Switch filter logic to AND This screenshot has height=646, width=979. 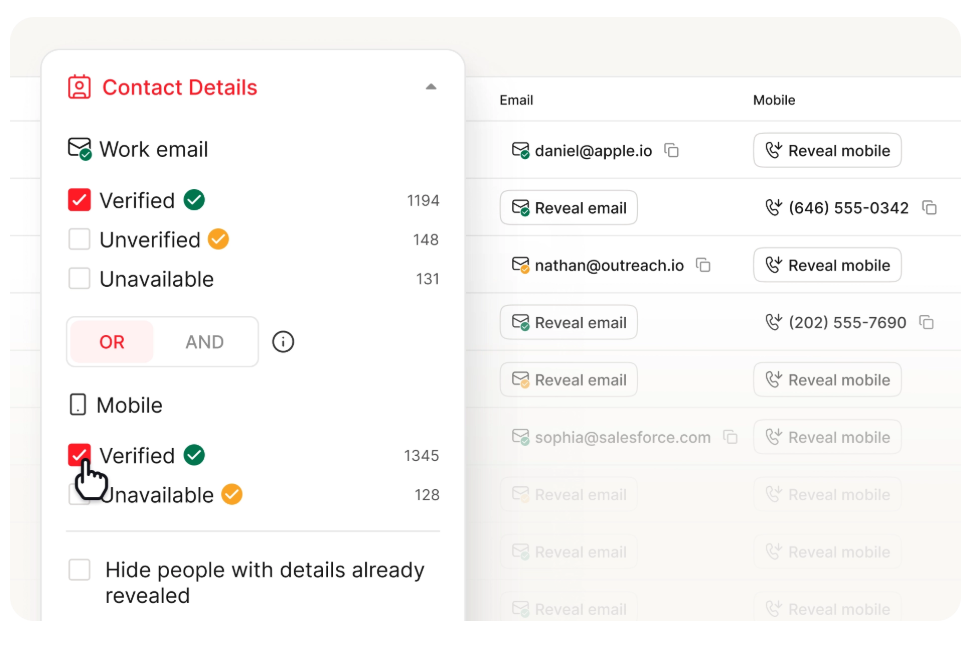click(204, 342)
